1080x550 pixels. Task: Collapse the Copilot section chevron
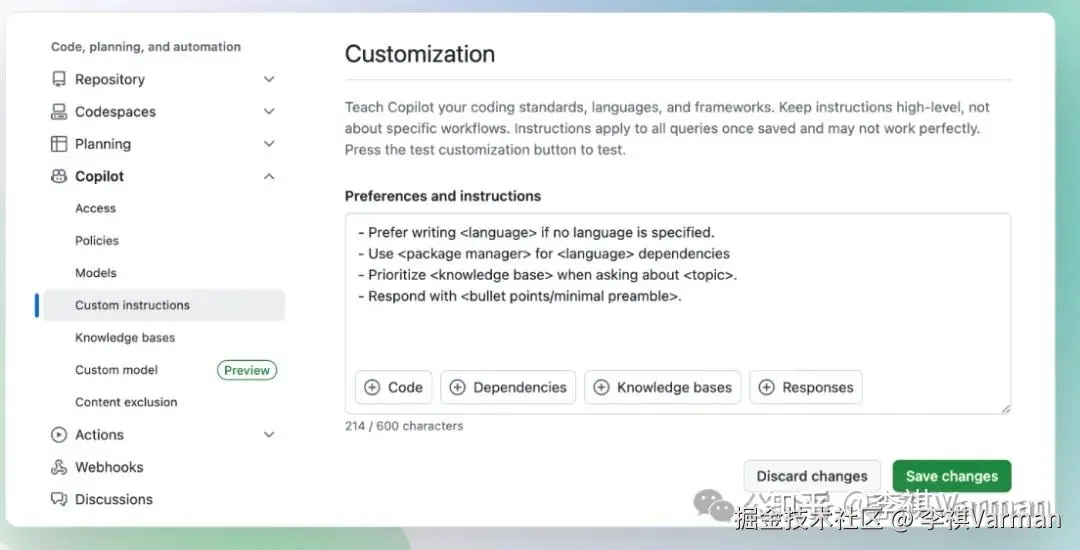269,176
